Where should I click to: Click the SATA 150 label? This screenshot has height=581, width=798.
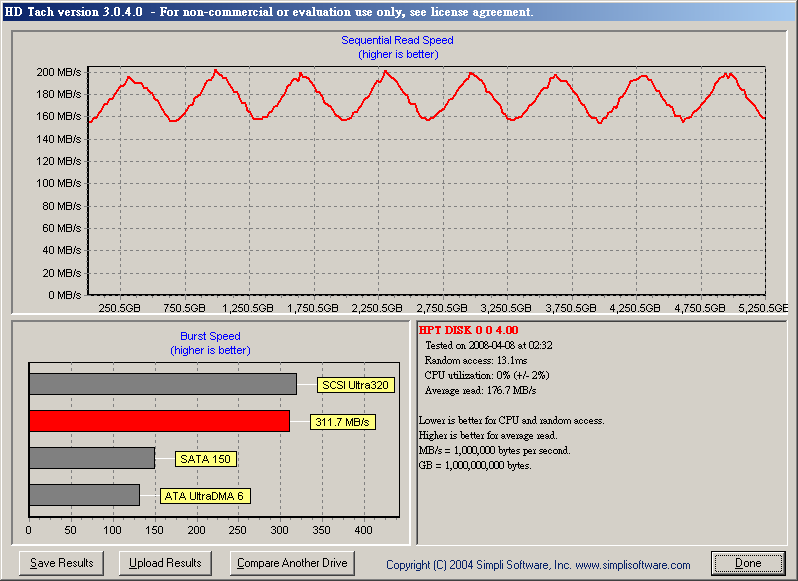pyautogui.click(x=206, y=459)
